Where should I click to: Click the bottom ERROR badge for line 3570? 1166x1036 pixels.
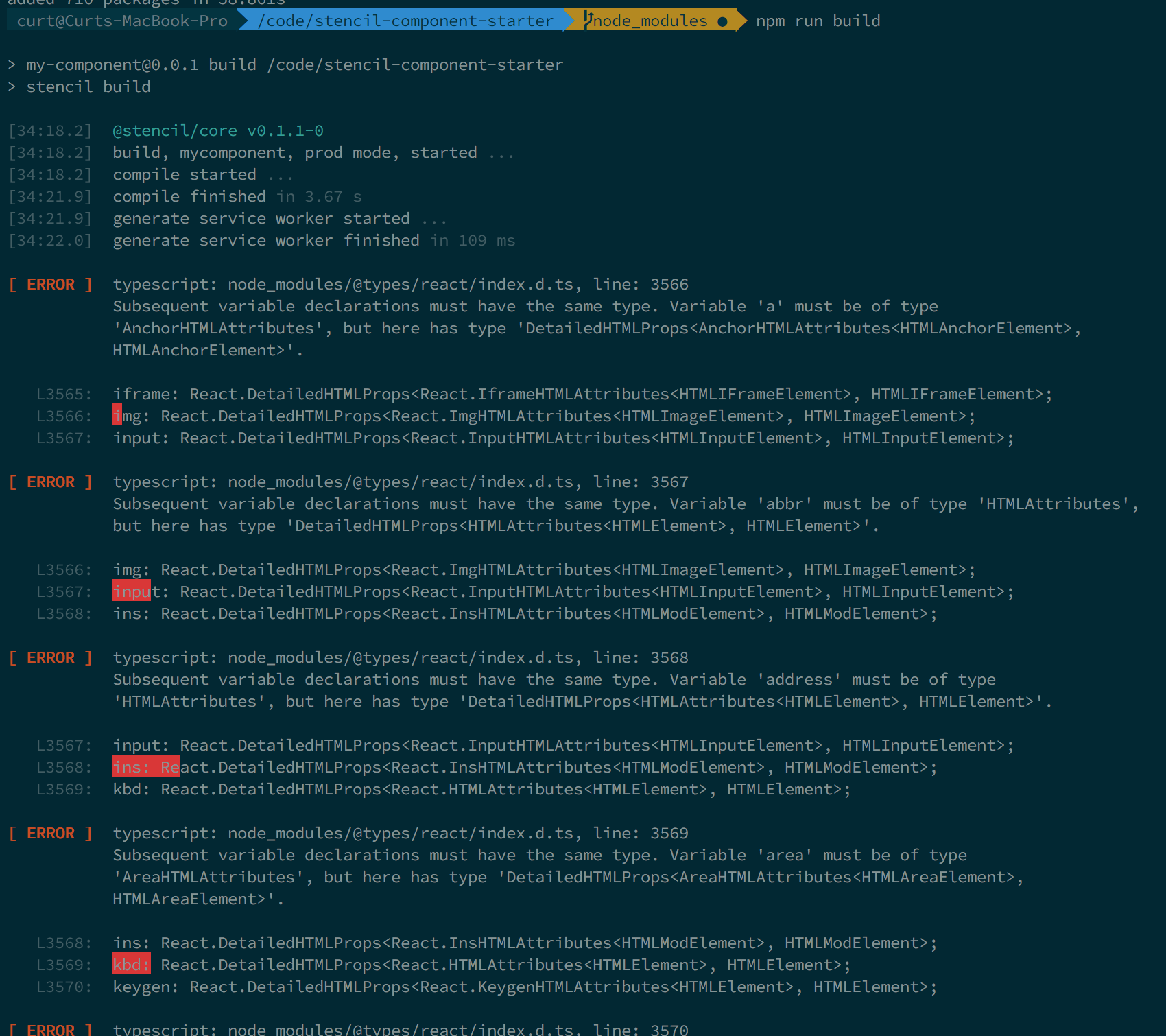point(51,1029)
